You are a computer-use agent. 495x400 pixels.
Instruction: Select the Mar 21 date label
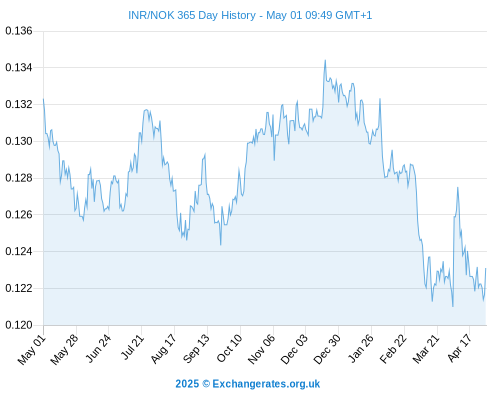point(426,349)
